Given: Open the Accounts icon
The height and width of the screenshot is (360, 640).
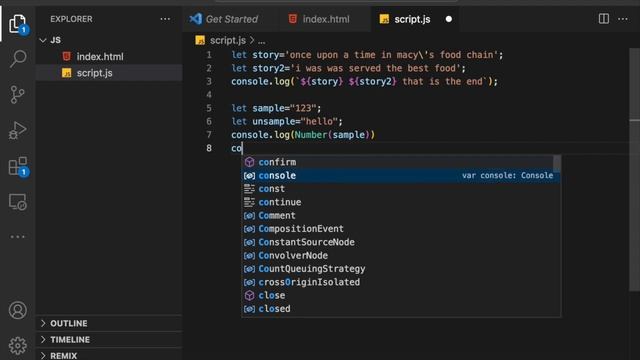Looking at the screenshot, I should click(x=18, y=310).
